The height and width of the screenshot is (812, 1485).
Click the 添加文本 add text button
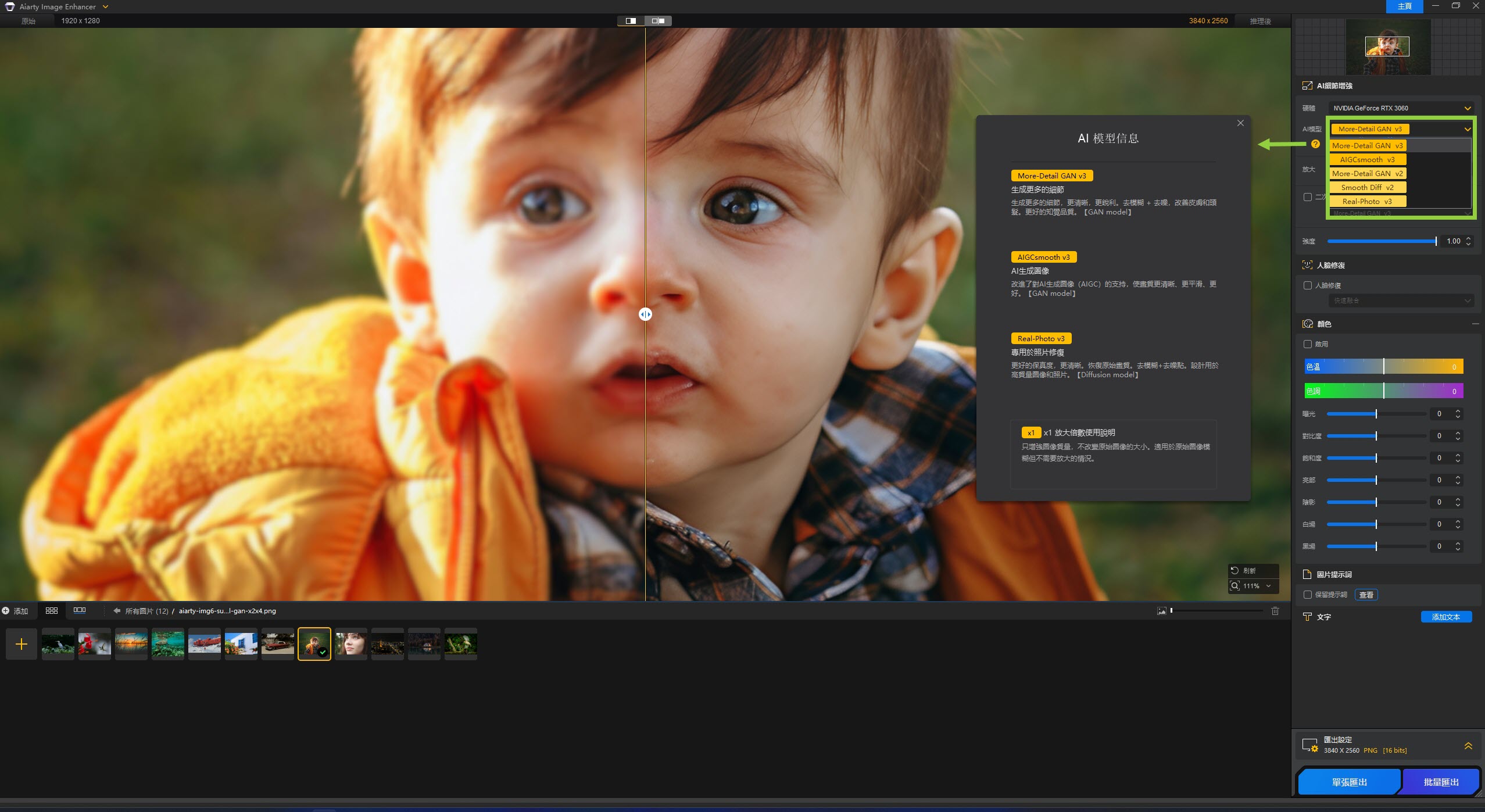[x=1445, y=617]
